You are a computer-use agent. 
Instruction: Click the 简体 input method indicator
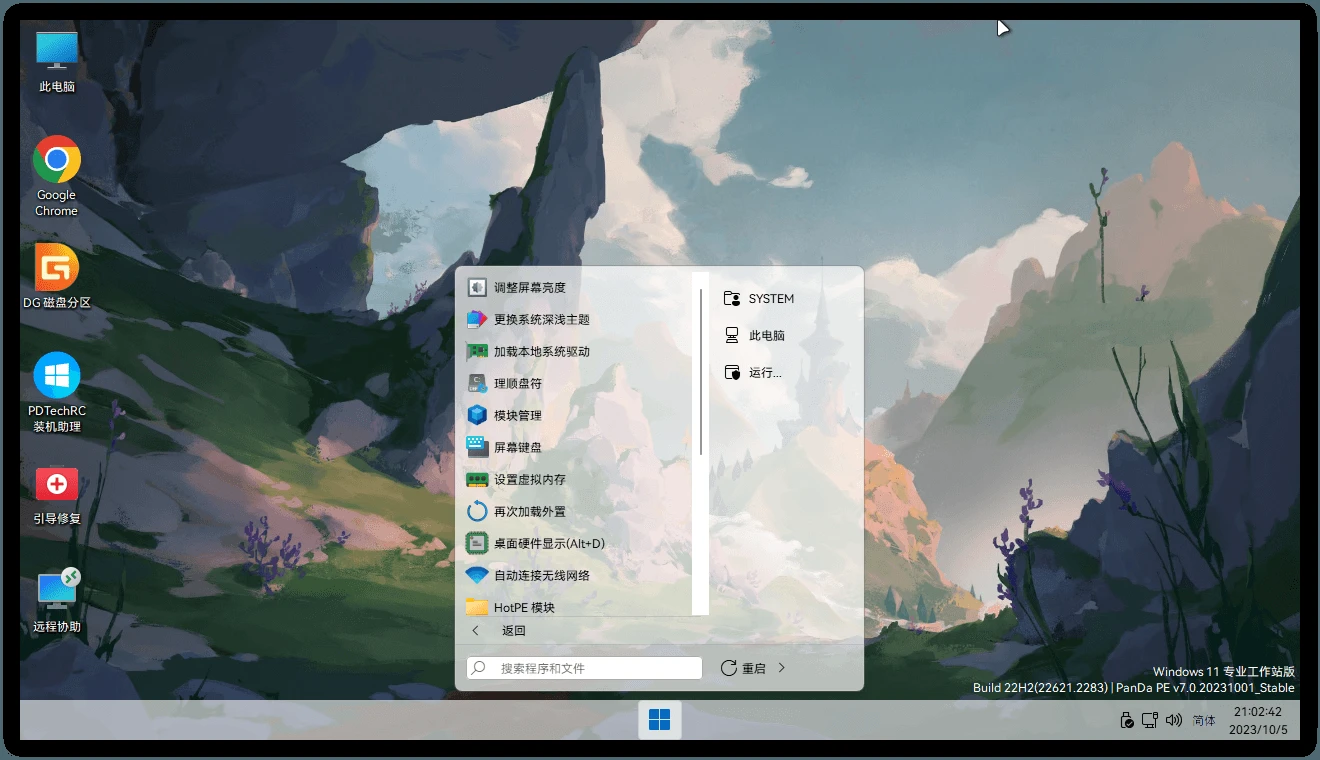pyautogui.click(x=1204, y=720)
